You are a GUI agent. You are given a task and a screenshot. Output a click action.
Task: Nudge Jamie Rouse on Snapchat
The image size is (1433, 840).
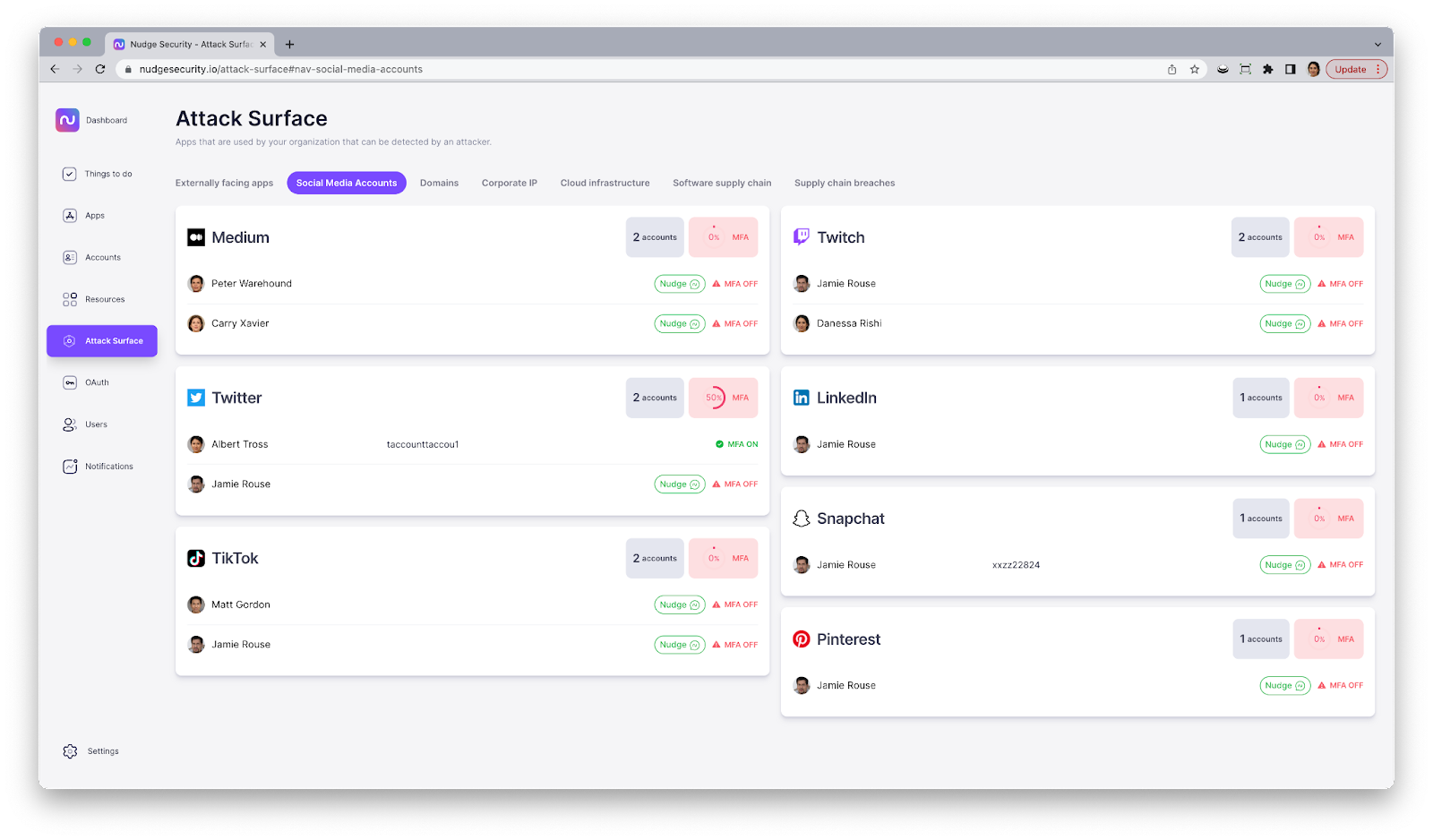[x=1285, y=565]
